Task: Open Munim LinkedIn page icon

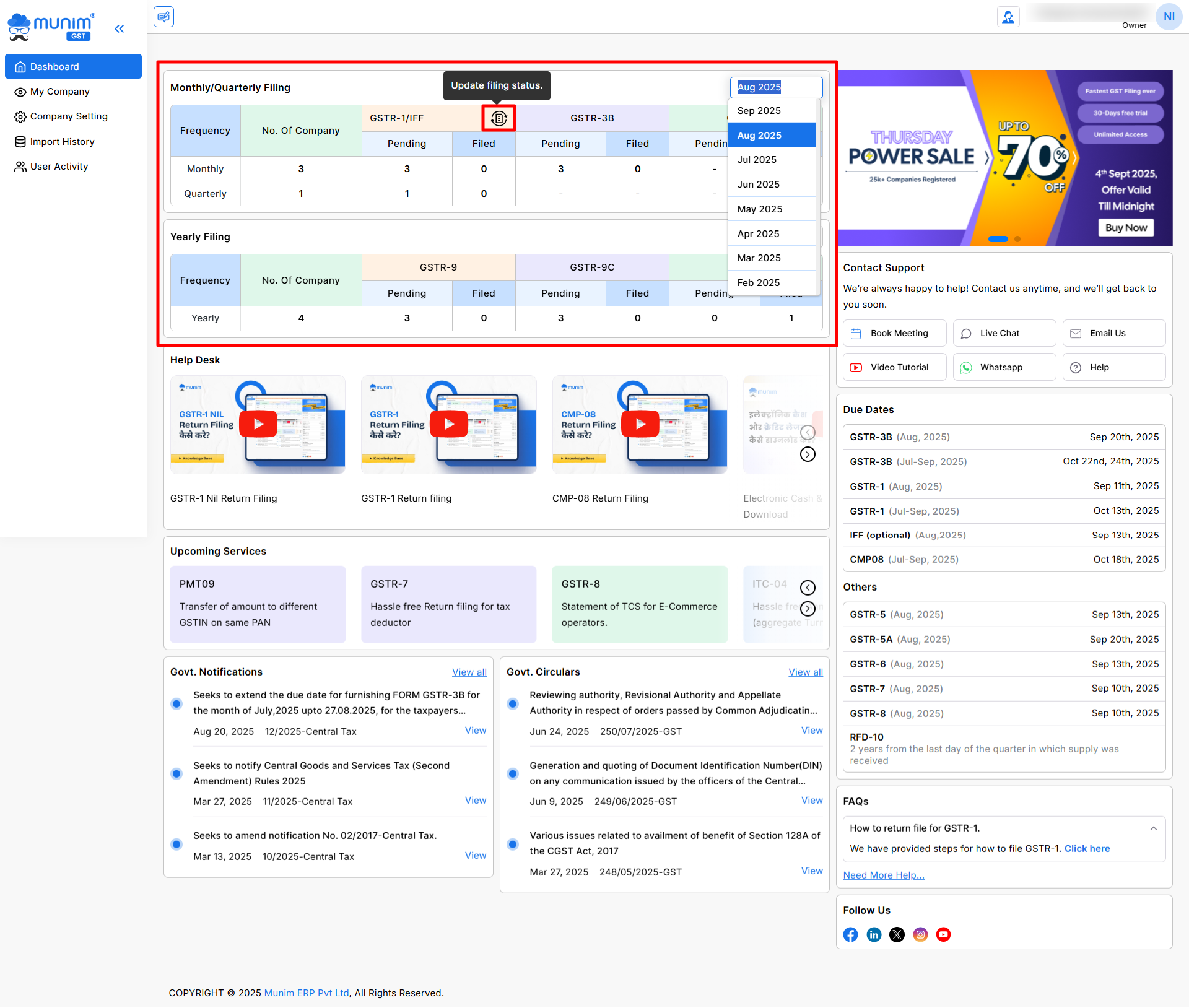Action: point(874,934)
